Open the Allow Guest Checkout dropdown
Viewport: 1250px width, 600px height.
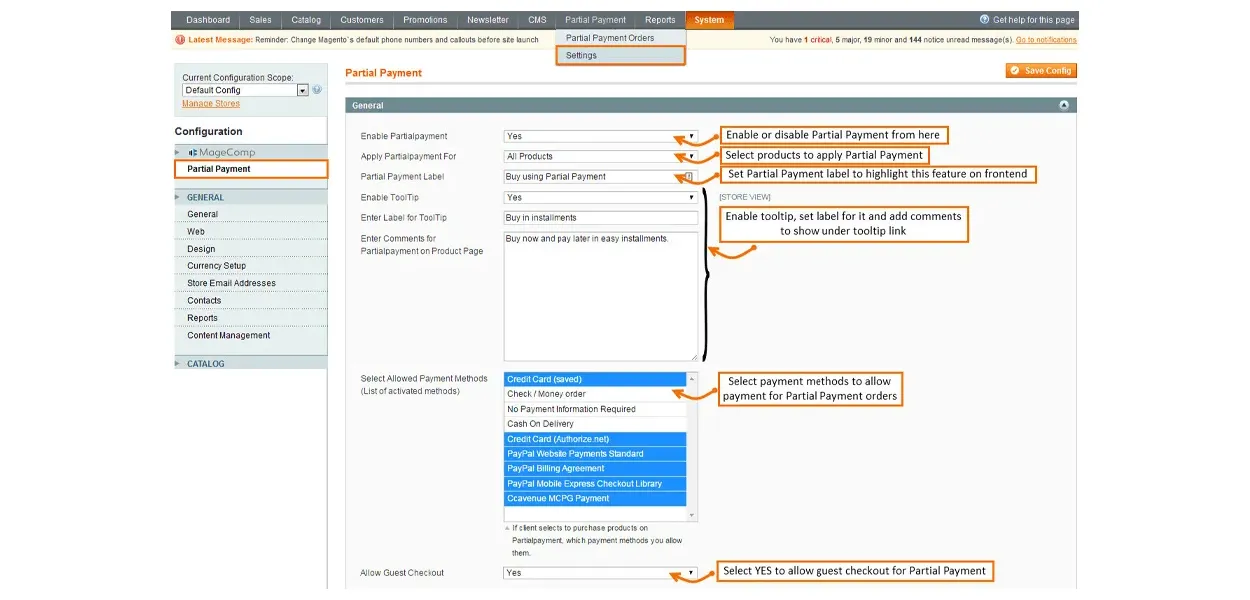click(600, 573)
